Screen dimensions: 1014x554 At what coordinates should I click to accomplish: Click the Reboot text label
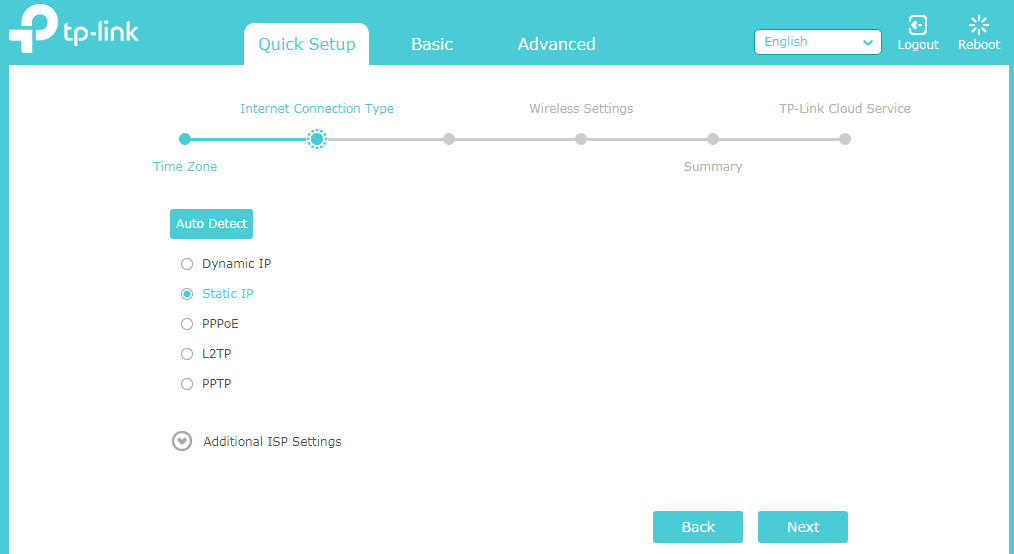tap(979, 45)
